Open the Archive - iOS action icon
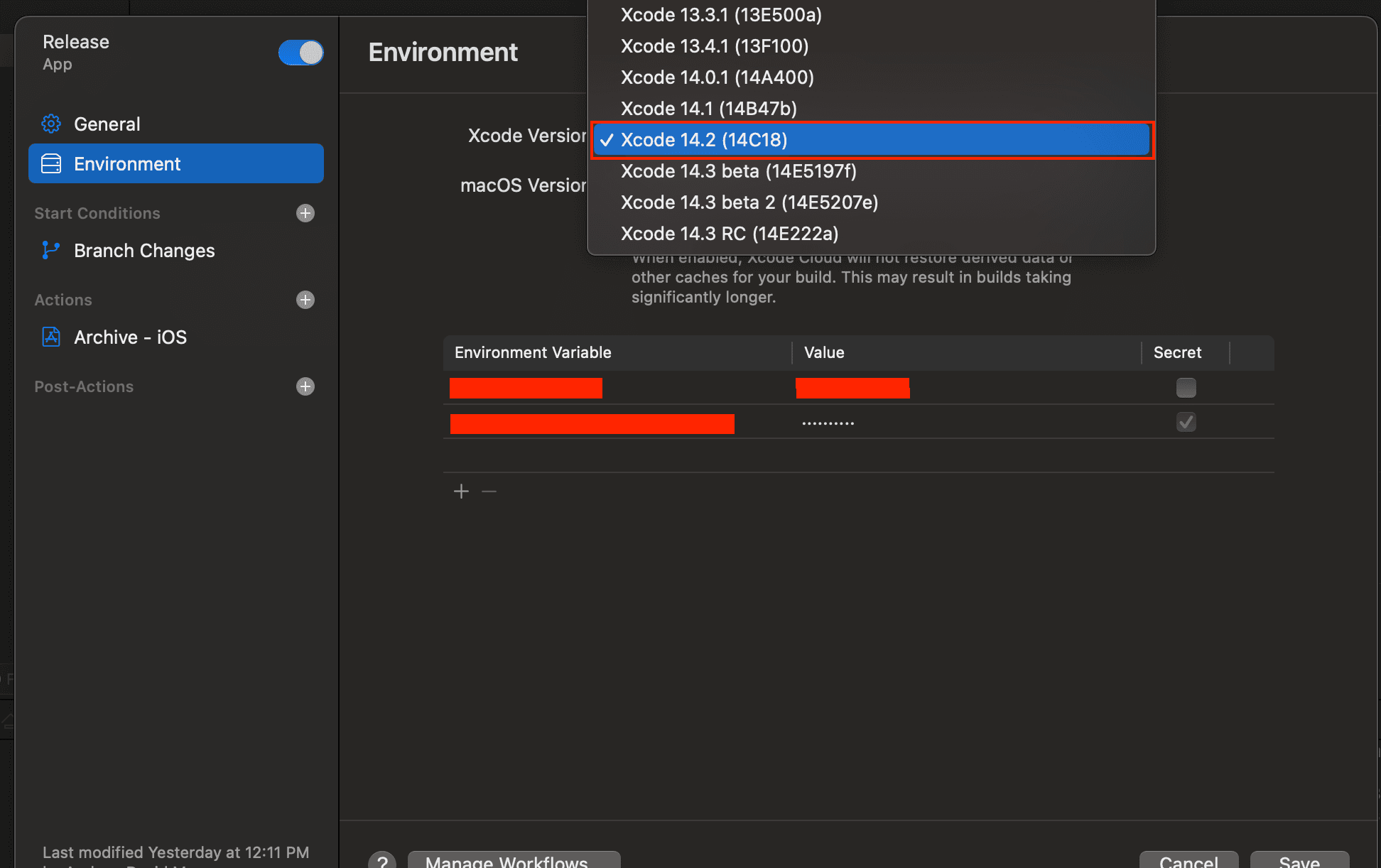This screenshot has height=868, width=1381. click(50, 337)
